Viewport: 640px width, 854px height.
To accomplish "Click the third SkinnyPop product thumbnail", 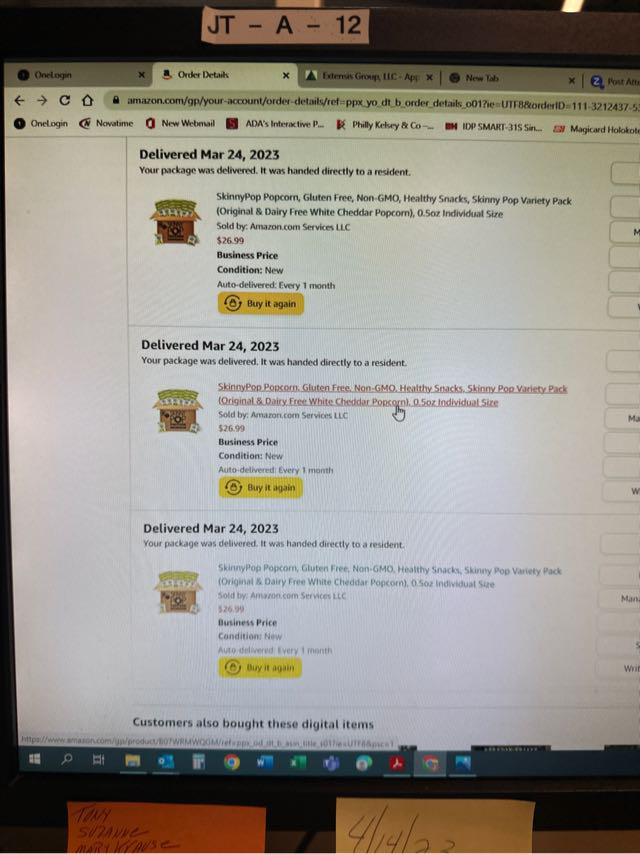I will click(178, 592).
